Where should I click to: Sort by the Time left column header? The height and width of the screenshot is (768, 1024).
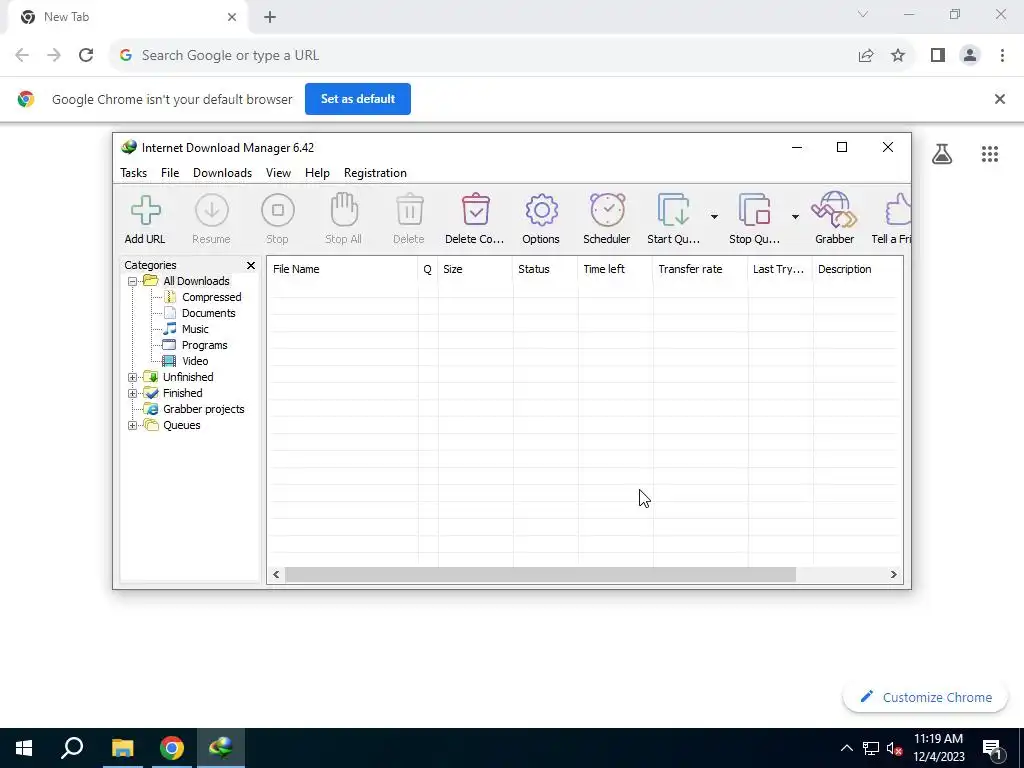pyautogui.click(x=615, y=269)
